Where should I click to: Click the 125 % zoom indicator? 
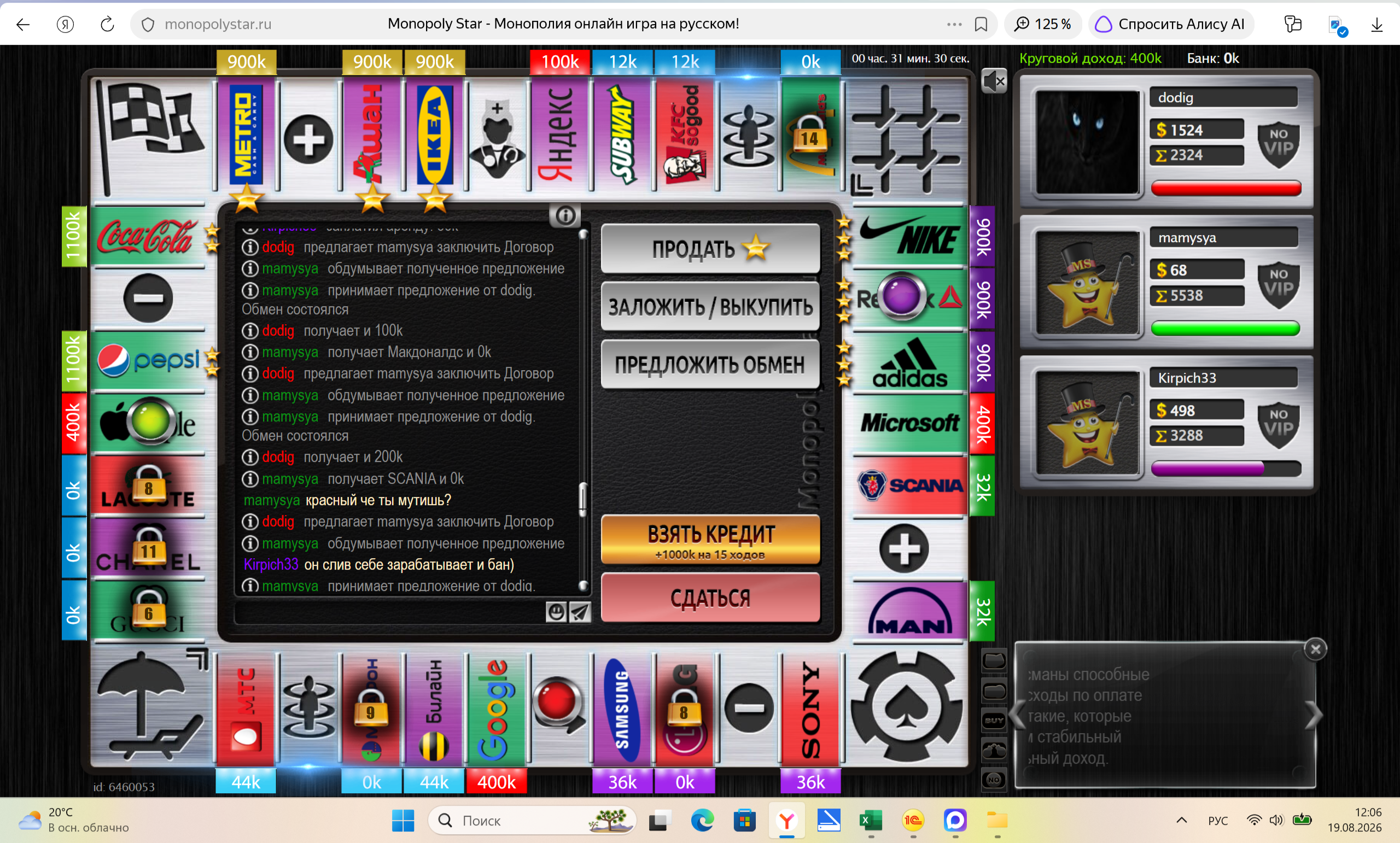click(1042, 24)
